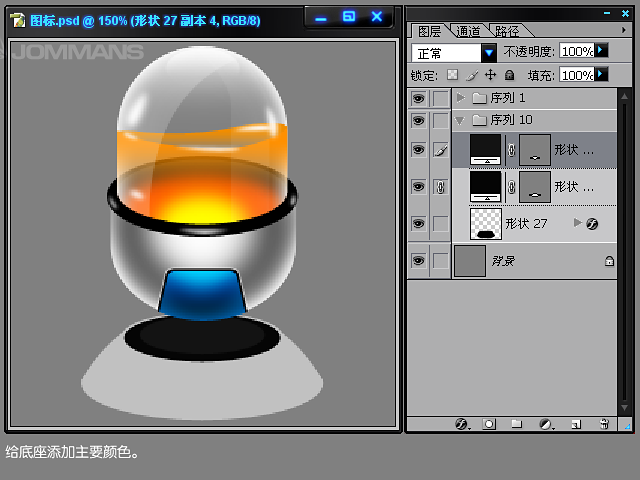The width and height of the screenshot is (640, 480).
Task: Hide the 序列 1 group with its eye
Action: click(418, 98)
